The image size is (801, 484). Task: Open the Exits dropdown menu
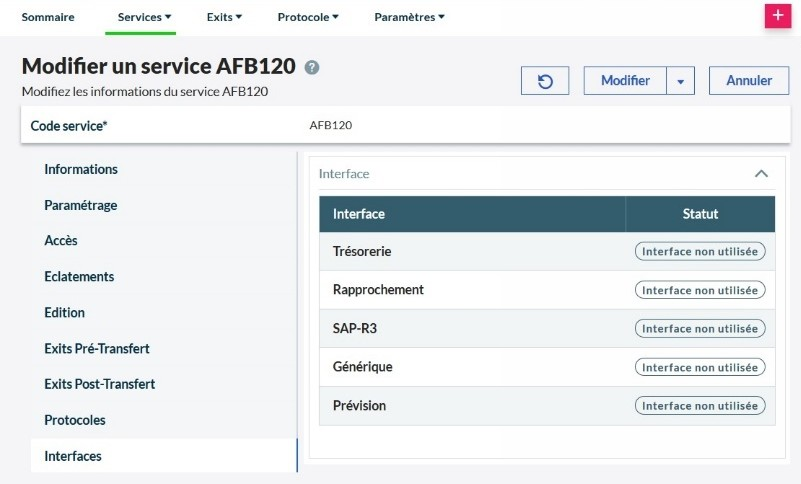coord(224,17)
